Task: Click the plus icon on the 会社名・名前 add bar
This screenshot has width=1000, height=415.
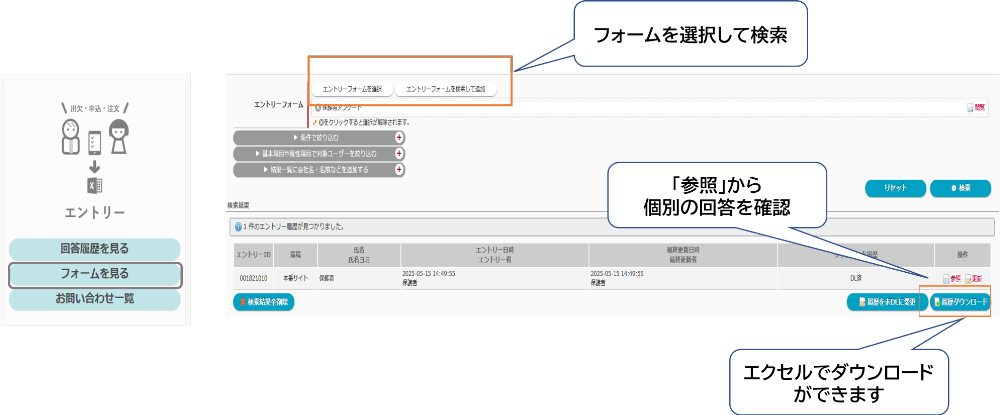Action: pos(400,170)
